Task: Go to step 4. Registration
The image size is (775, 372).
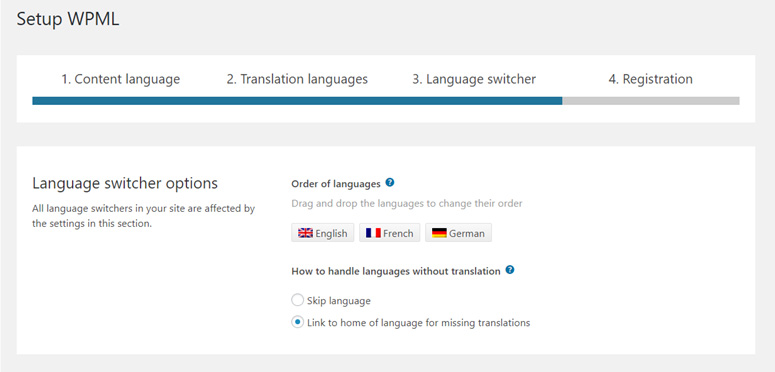Action: (x=650, y=79)
